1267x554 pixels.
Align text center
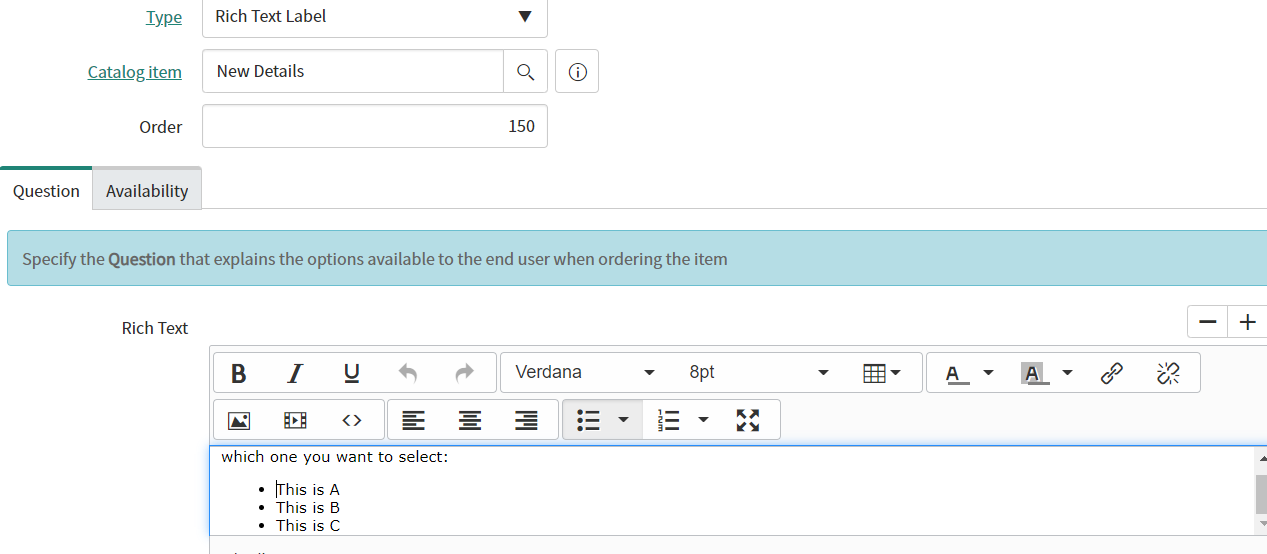[x=470, y=421]
